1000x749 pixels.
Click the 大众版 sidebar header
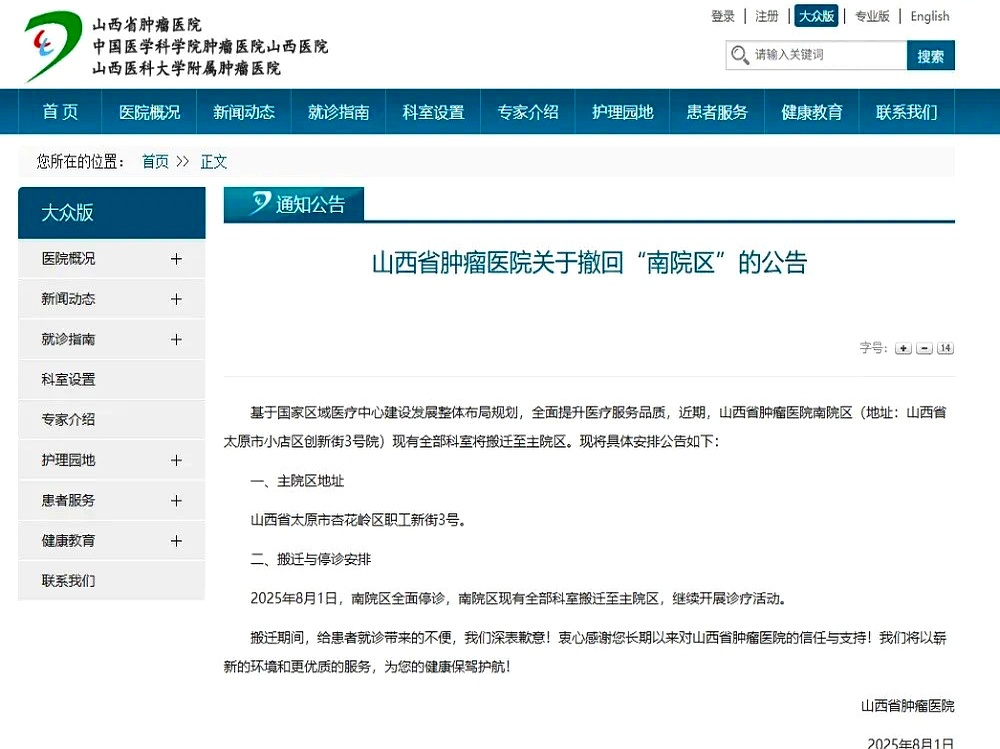[112, 212]
